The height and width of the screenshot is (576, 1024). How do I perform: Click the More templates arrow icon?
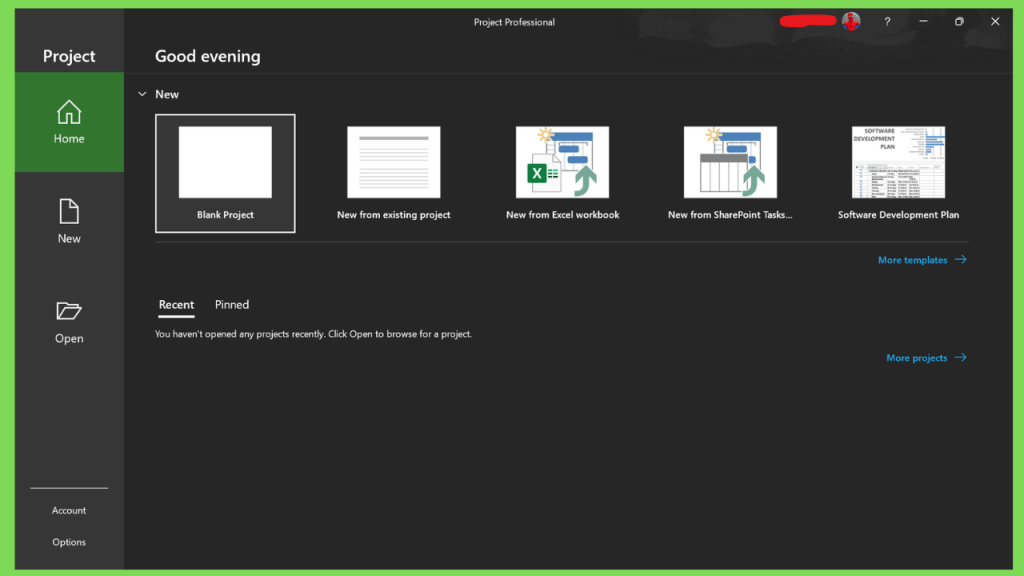[961, 260]
